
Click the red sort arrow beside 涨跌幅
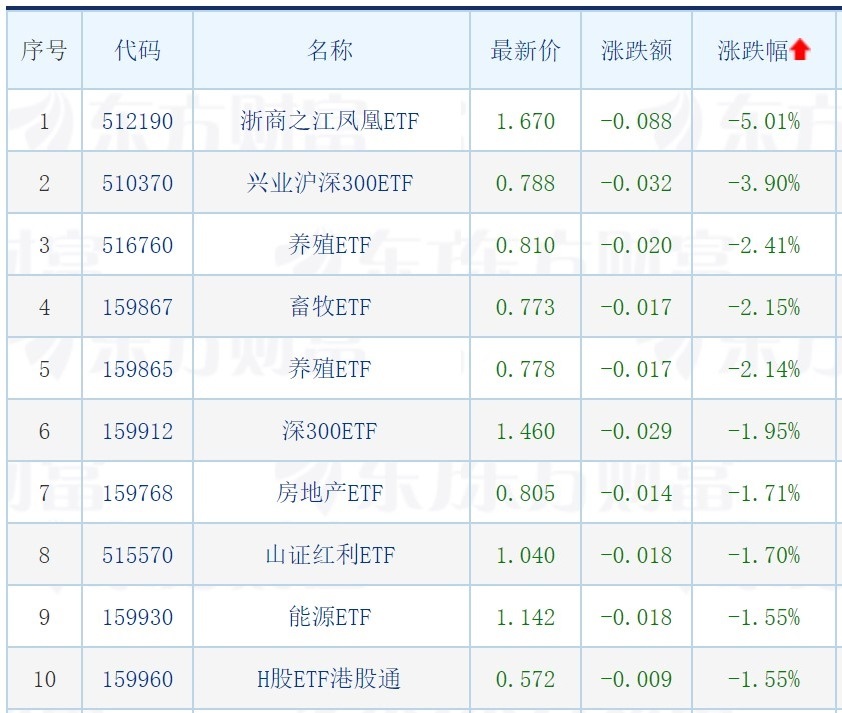coord(800,50)
